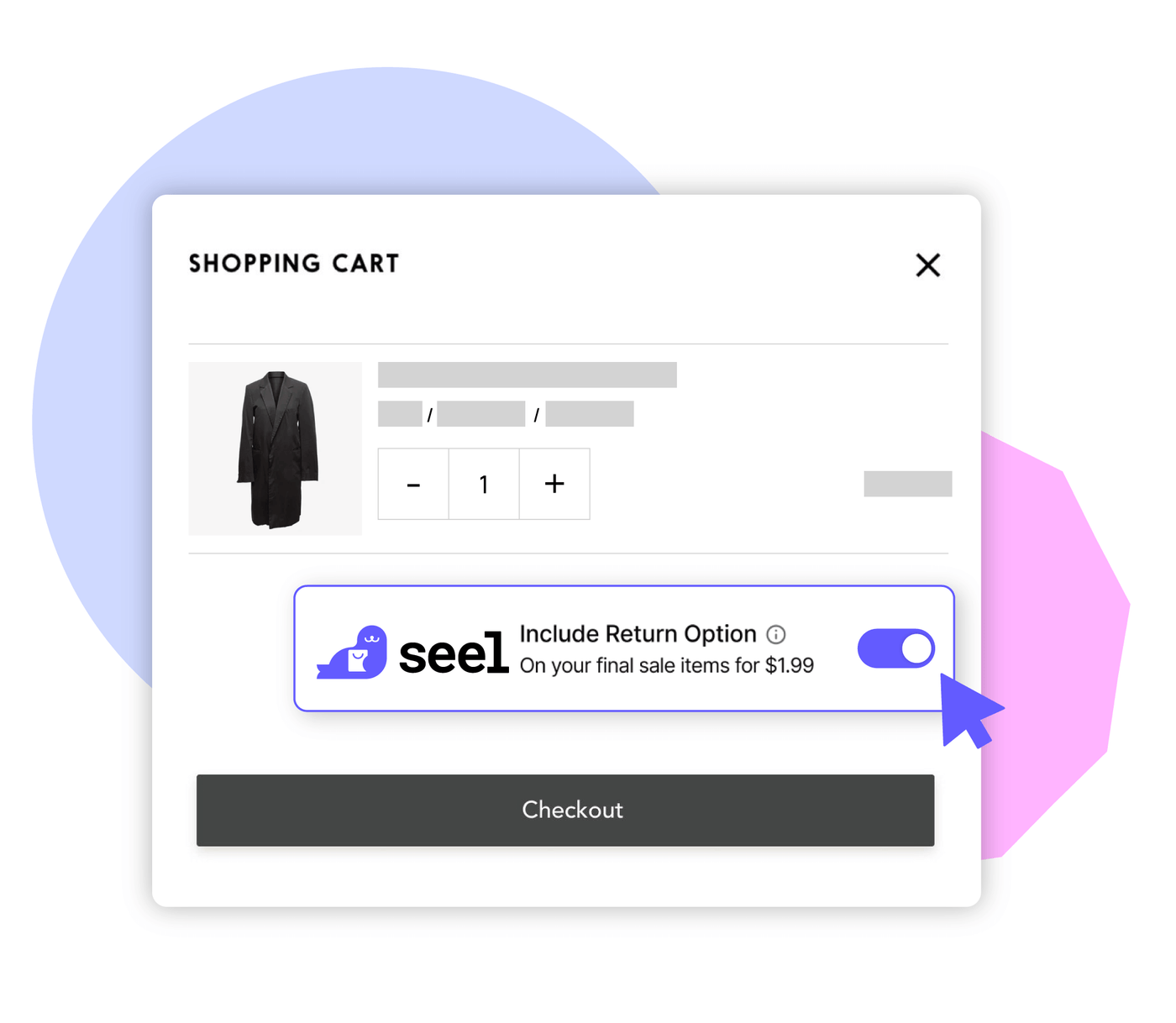Decrease quantity with the minus button
This screenshot has width=1176, height=1023.
tap(413, 484)
